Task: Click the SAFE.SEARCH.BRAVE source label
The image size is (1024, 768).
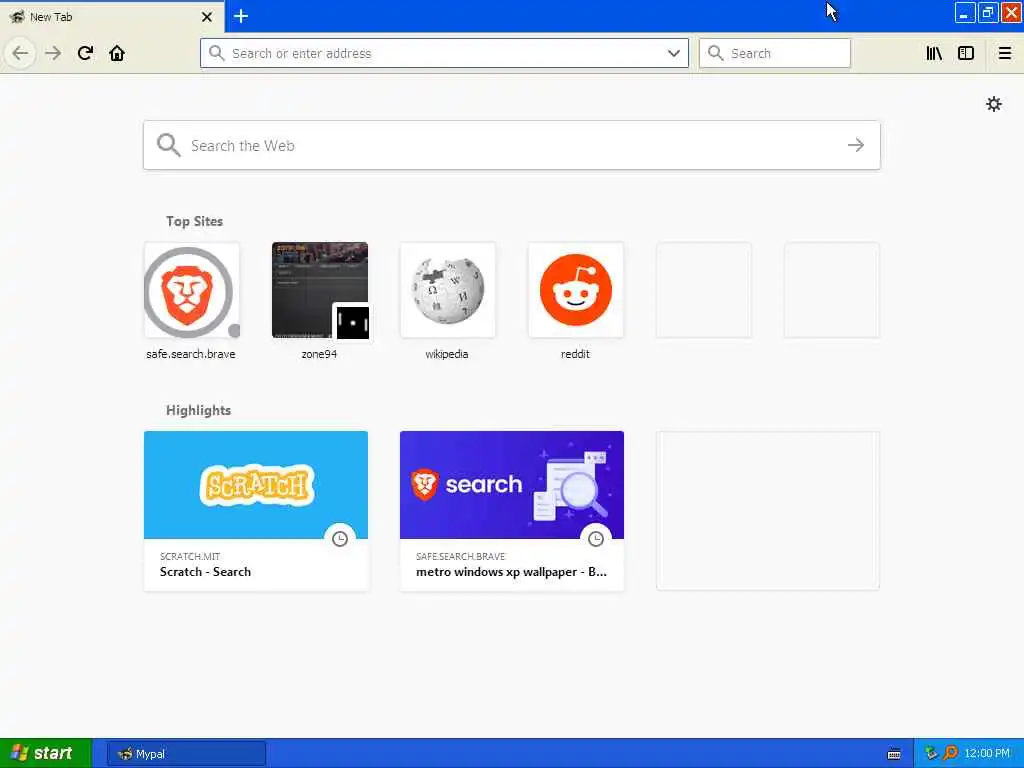Action: (460, 556)
